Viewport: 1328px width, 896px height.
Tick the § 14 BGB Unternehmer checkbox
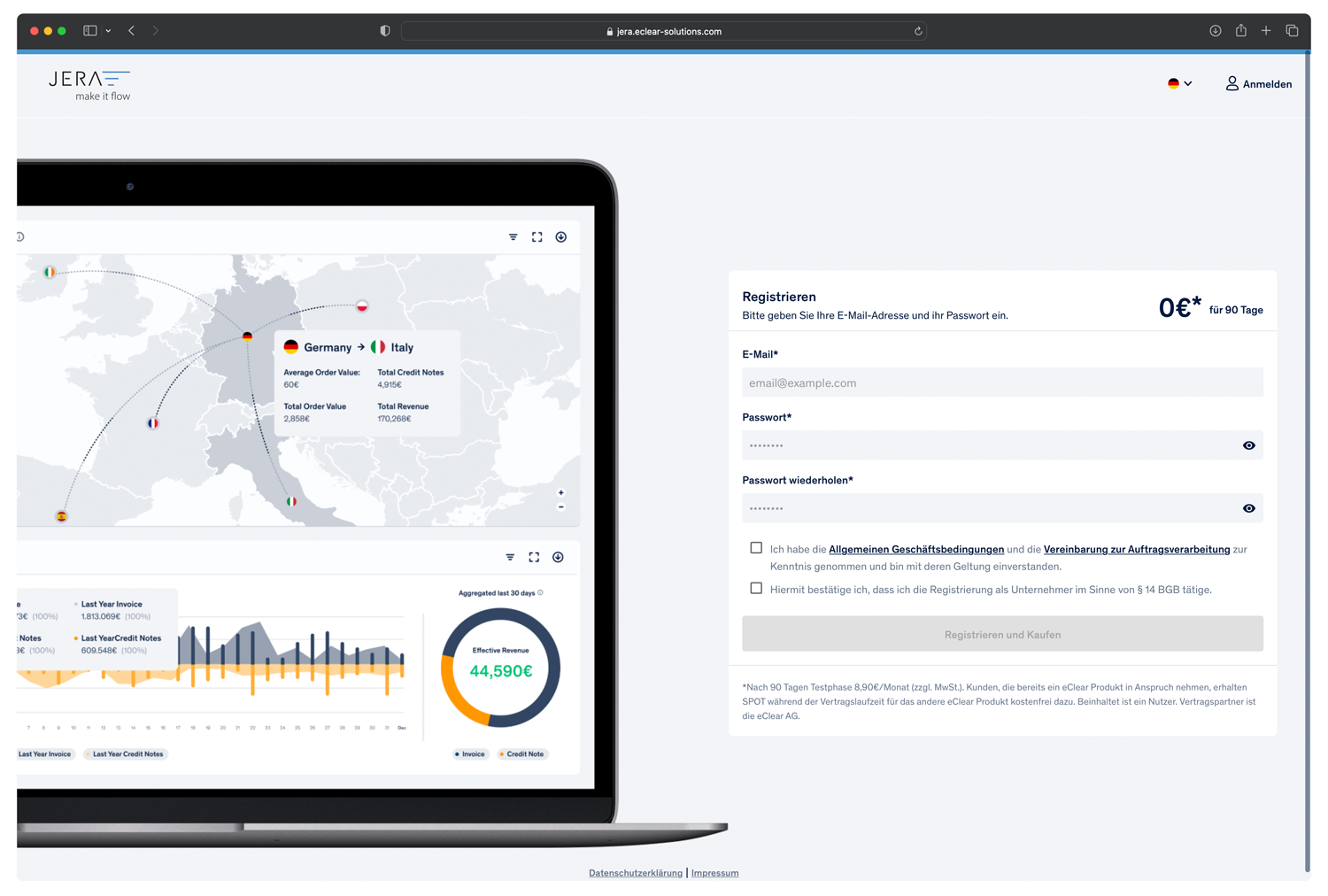(x=756, y=588)
